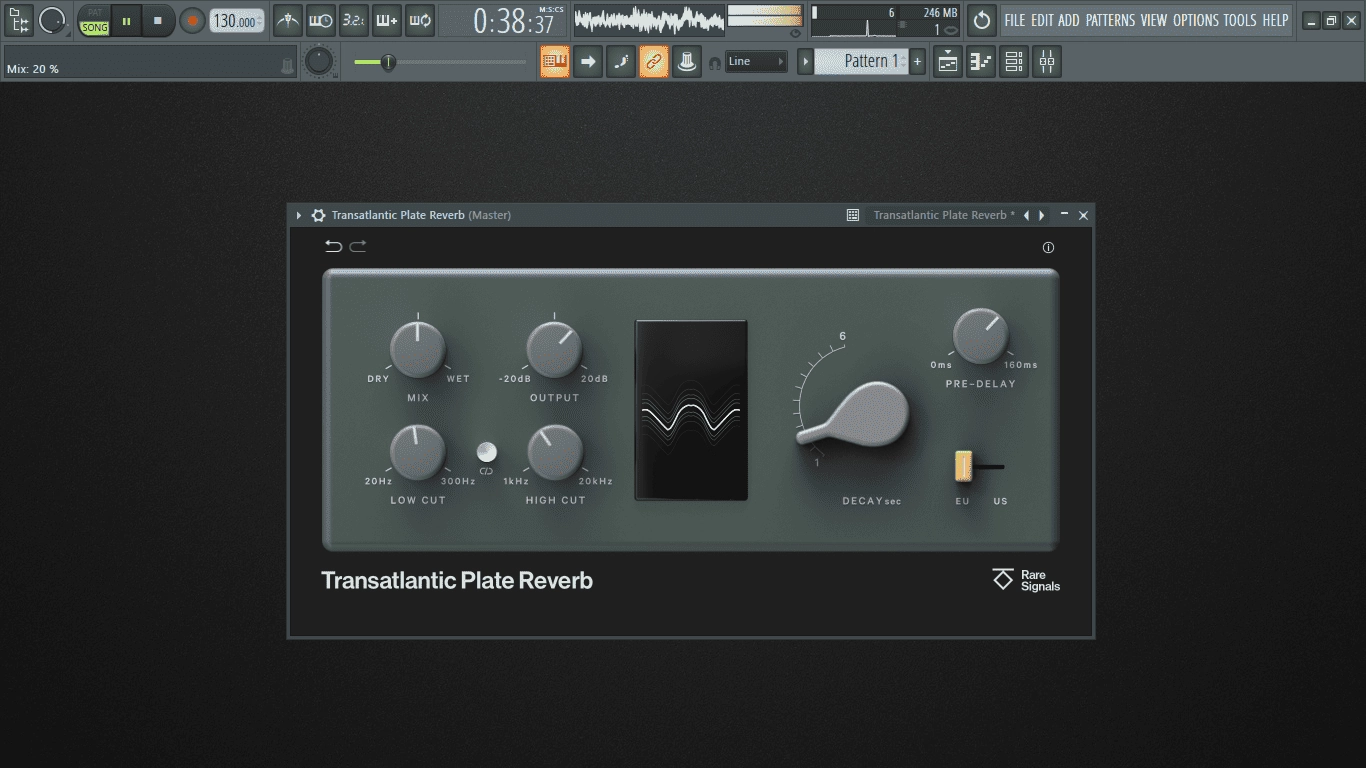Toggle typing keyboard to piano icon
The image size is (1366, 768).
(x=555, y=62)
